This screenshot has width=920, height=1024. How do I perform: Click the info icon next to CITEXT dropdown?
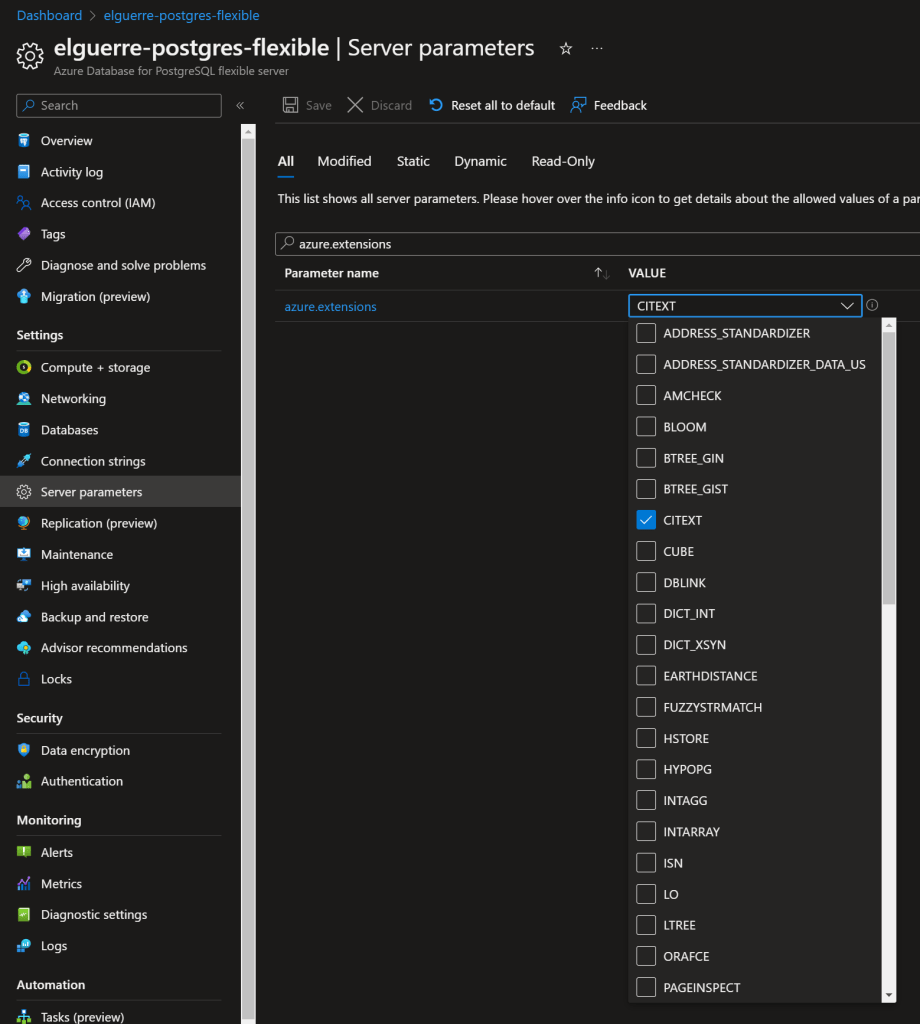pyautogui.click(x=872, y=305)
